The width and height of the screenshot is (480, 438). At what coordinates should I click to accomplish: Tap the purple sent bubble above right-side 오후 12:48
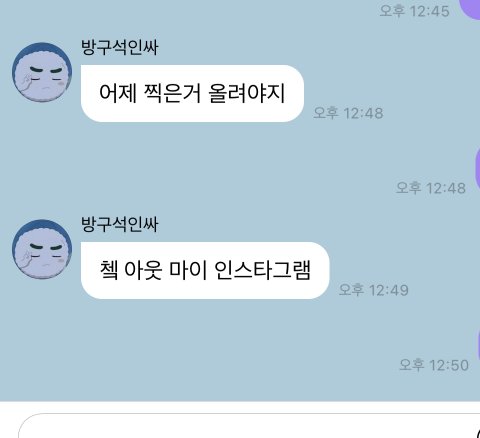click(x=477, y=168)
